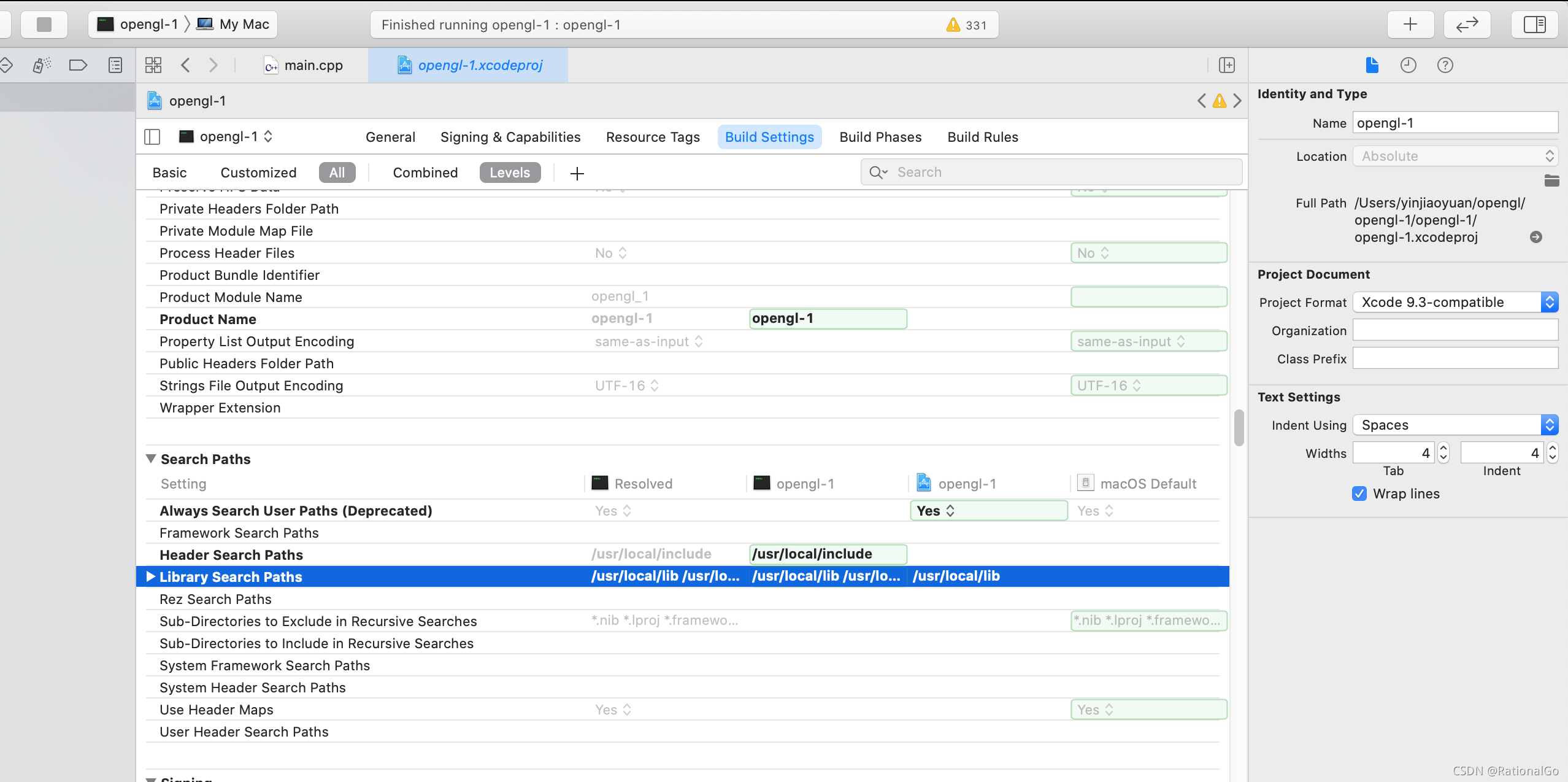Go forward in editor history

pos(213,65)
